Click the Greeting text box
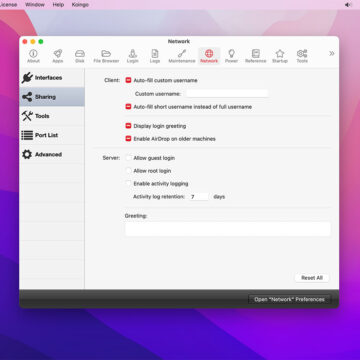Image resolution: width=360 pixels, height=360 pixels. pyautogui.click(x=228, y=229)
